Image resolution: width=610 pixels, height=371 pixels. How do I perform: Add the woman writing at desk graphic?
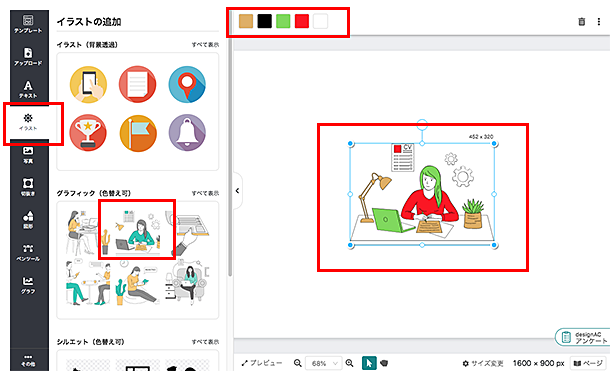click(x=137, y=232)
